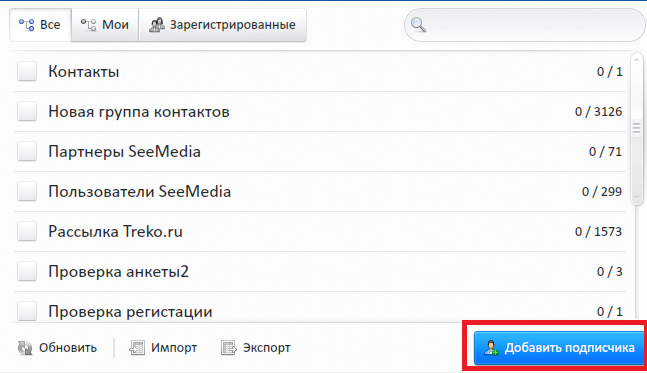The image size is (647, 373).
Task: Open the Проверка регистации group name
Action: pyautogui.click(x=130, y=312)
